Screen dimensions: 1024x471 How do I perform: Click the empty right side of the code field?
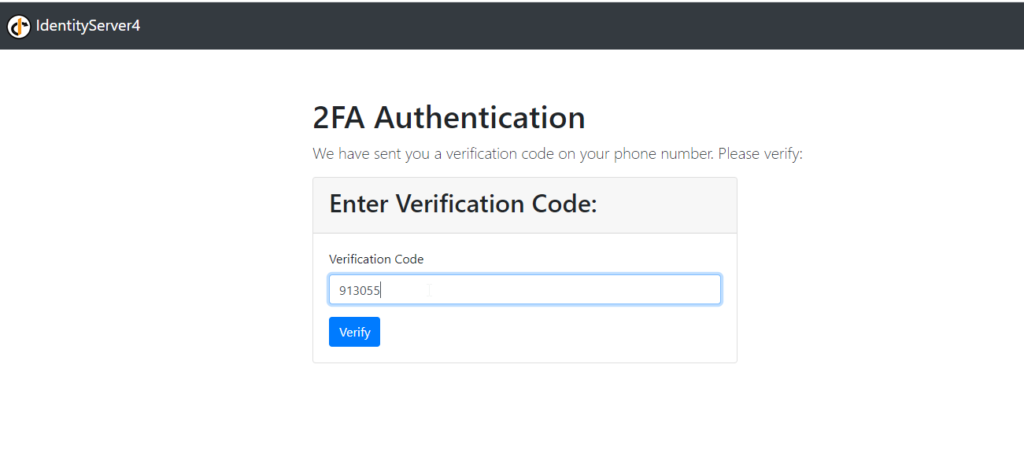coord(575,289)
